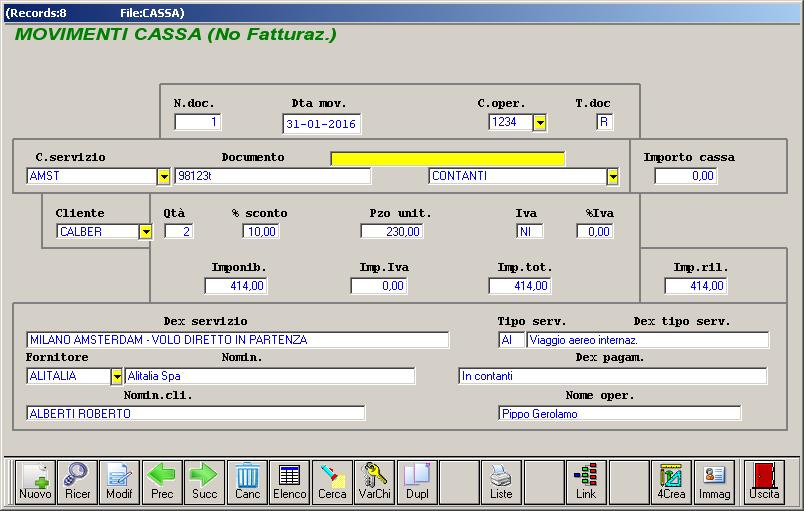Open the 4Crea design tool icon

(671, 481)
